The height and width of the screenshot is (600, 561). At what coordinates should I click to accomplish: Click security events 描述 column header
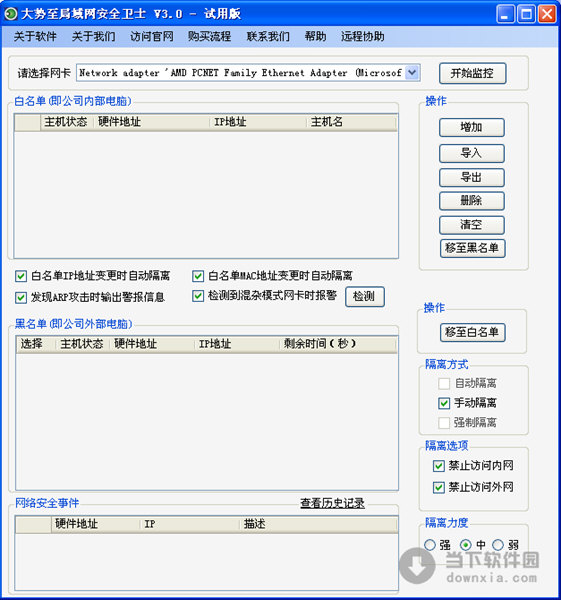point(318,524)
